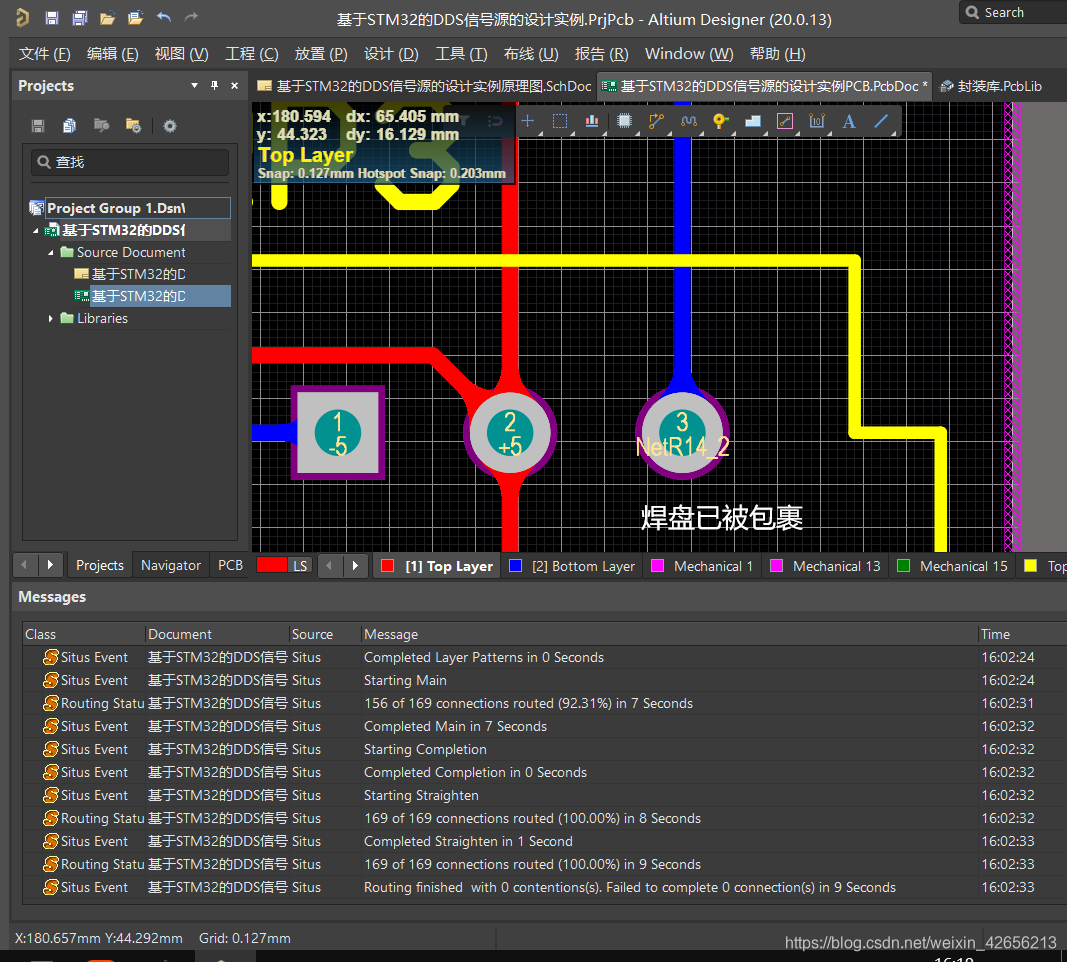Open Projects panel settings gear
The image size is (1067, 962).
[170, 126]
